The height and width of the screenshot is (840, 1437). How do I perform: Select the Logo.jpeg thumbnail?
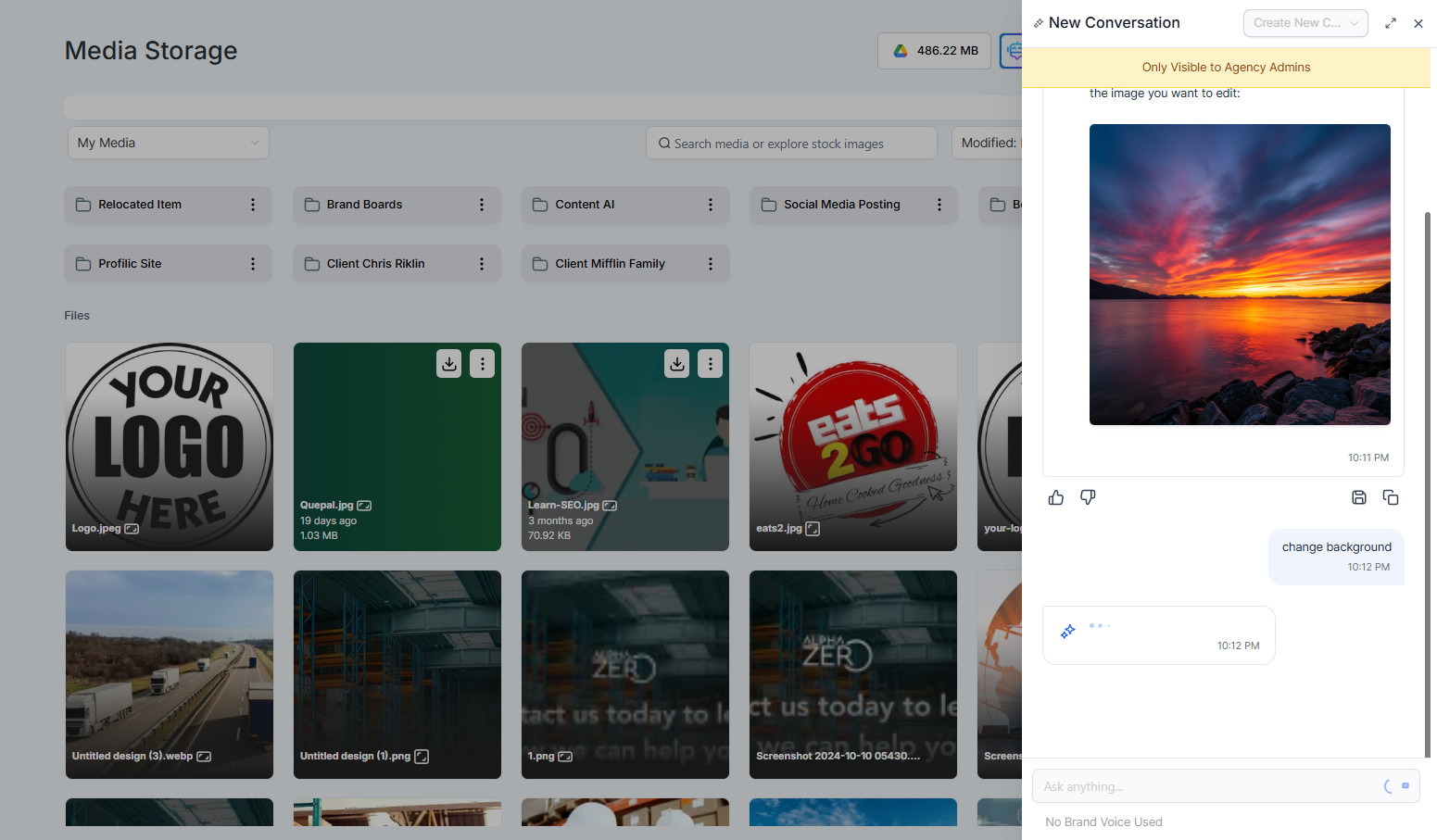click(170, 446)
